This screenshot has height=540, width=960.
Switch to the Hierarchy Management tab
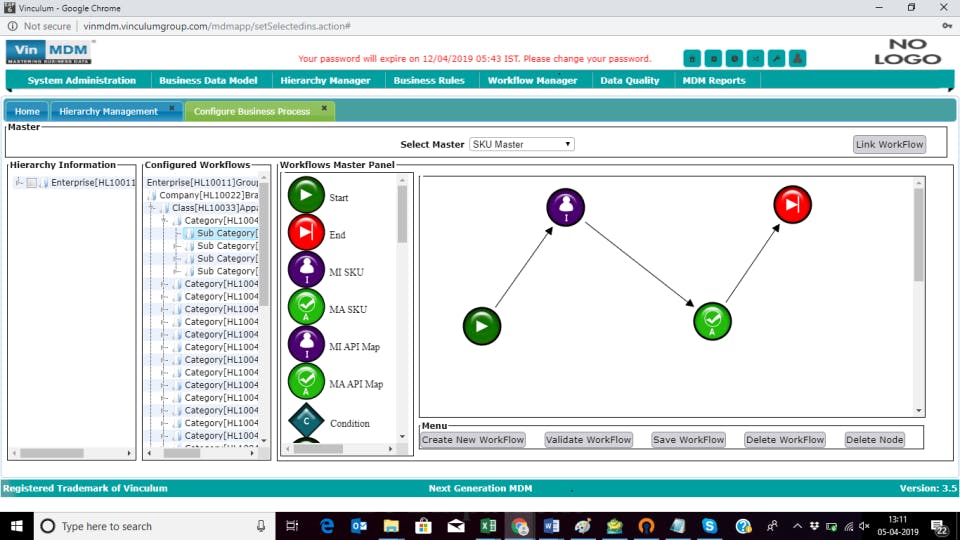click(108, 111)
